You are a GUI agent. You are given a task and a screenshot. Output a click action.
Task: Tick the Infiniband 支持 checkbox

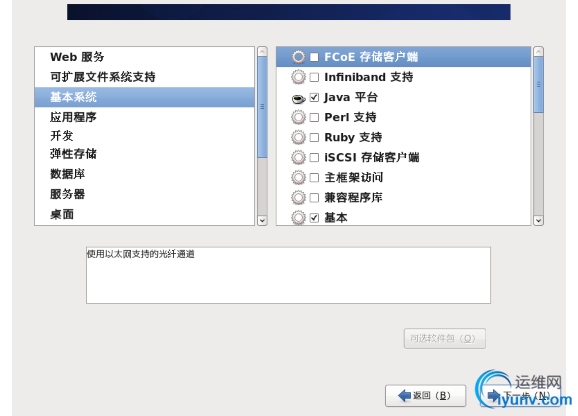point(314,77)
